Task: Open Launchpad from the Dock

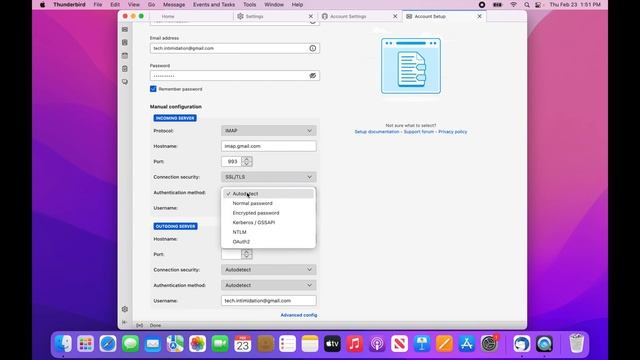Action: [x=86, y=344]
